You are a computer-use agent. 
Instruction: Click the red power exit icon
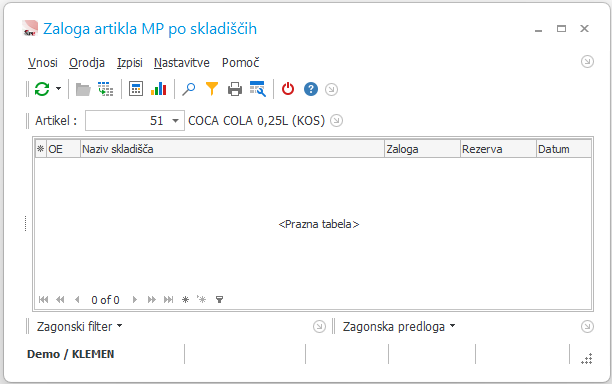(x=288, y=89)
